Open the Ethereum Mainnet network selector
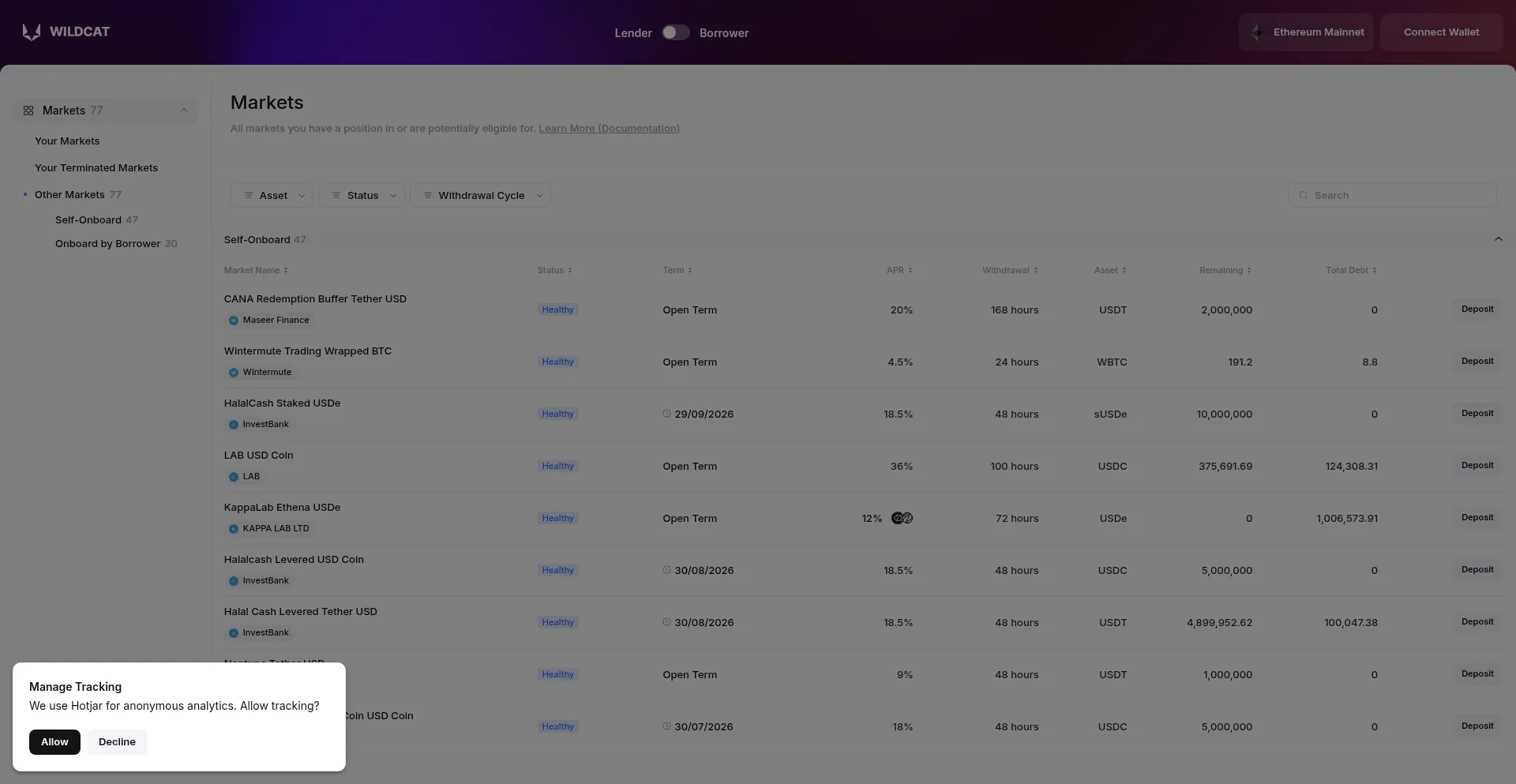The width and height of the screenshot is (1516, 784). pyautogui.click(x=1306, y=32)
